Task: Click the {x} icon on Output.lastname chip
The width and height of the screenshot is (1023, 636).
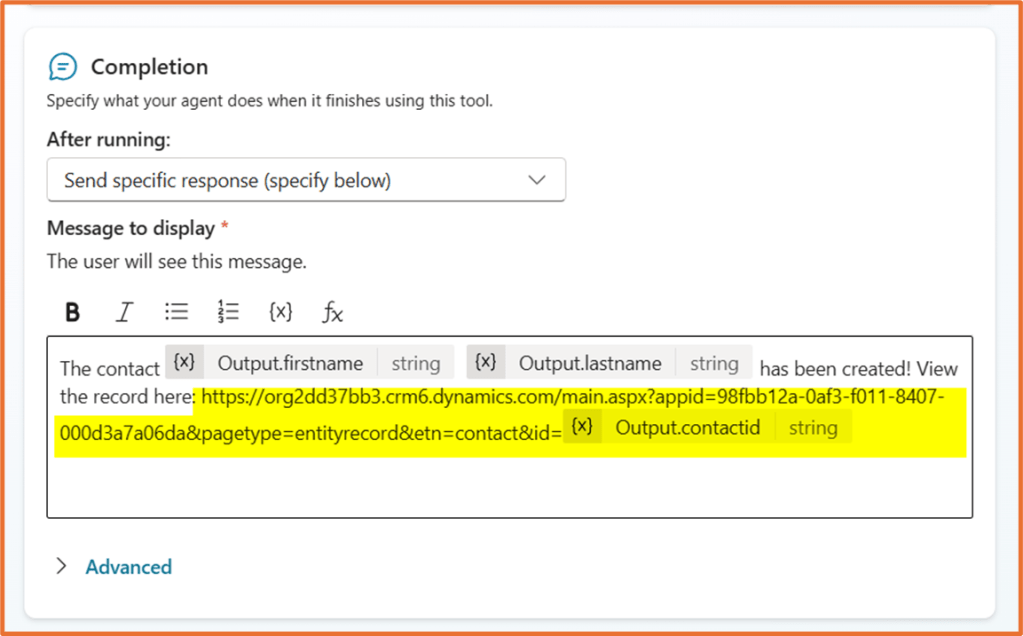Action: coord(485,362)
